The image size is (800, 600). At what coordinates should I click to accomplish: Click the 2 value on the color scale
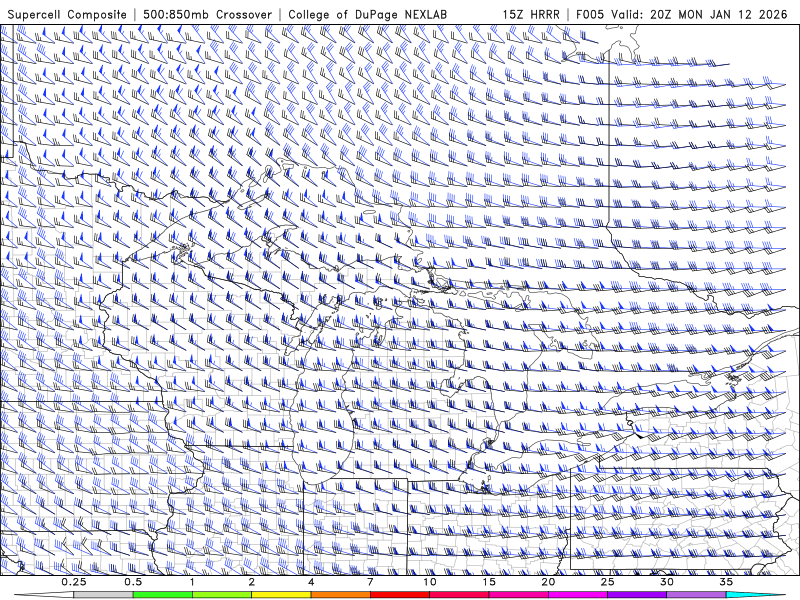252,582
